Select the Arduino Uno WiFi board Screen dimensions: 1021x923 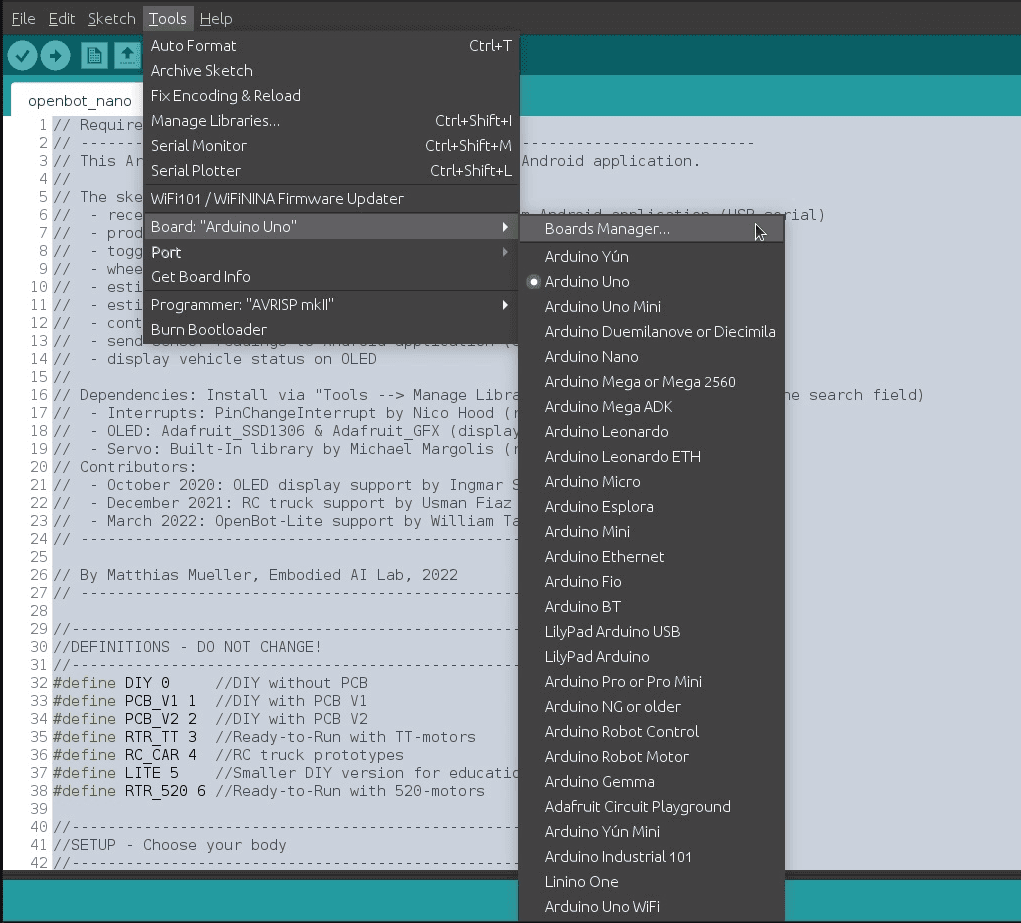652,907
